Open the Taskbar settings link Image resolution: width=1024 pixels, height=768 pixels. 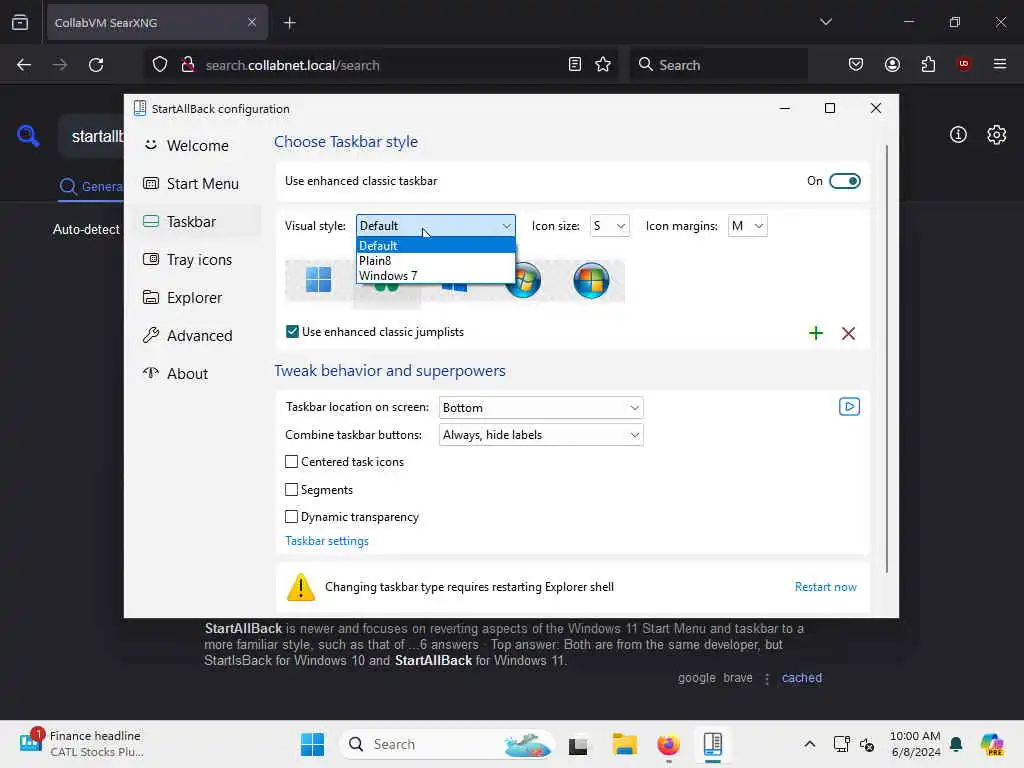point(327,541)
